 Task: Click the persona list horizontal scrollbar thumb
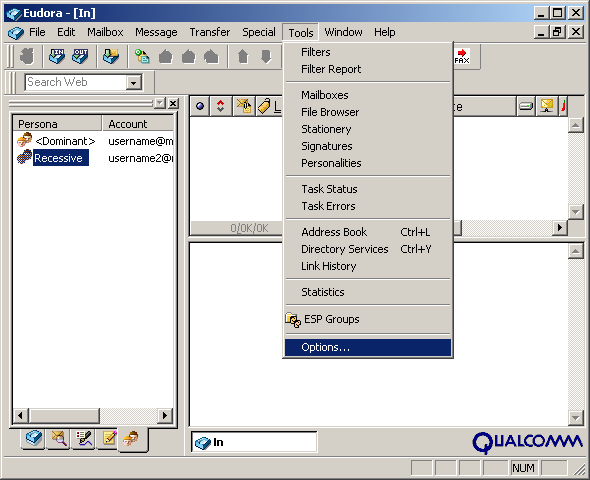tap(65, 416)
